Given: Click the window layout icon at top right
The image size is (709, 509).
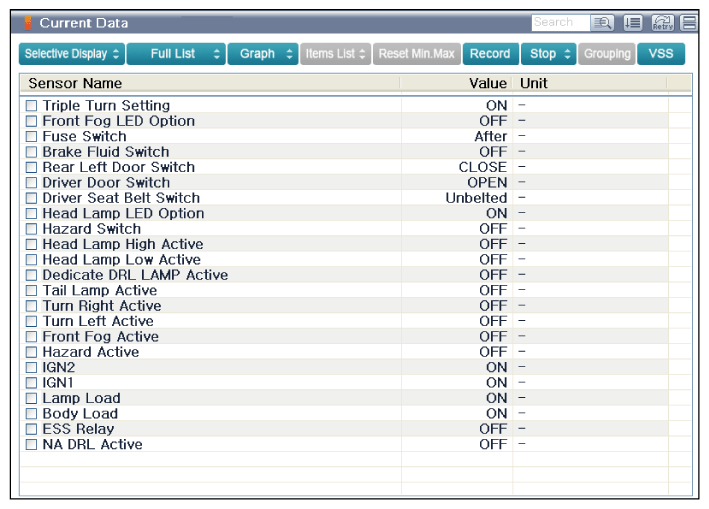Looking at the screenshot, I should tap(689, 23).
